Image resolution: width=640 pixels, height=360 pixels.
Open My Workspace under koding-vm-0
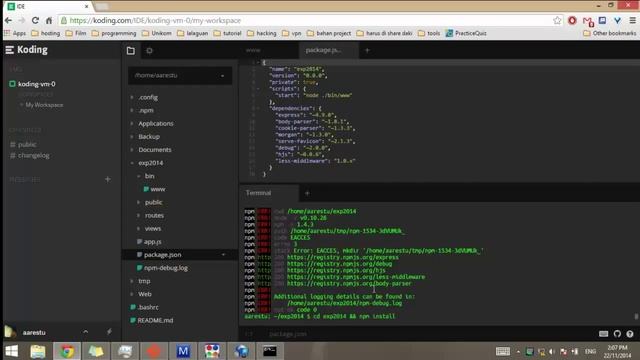point(44,105)
